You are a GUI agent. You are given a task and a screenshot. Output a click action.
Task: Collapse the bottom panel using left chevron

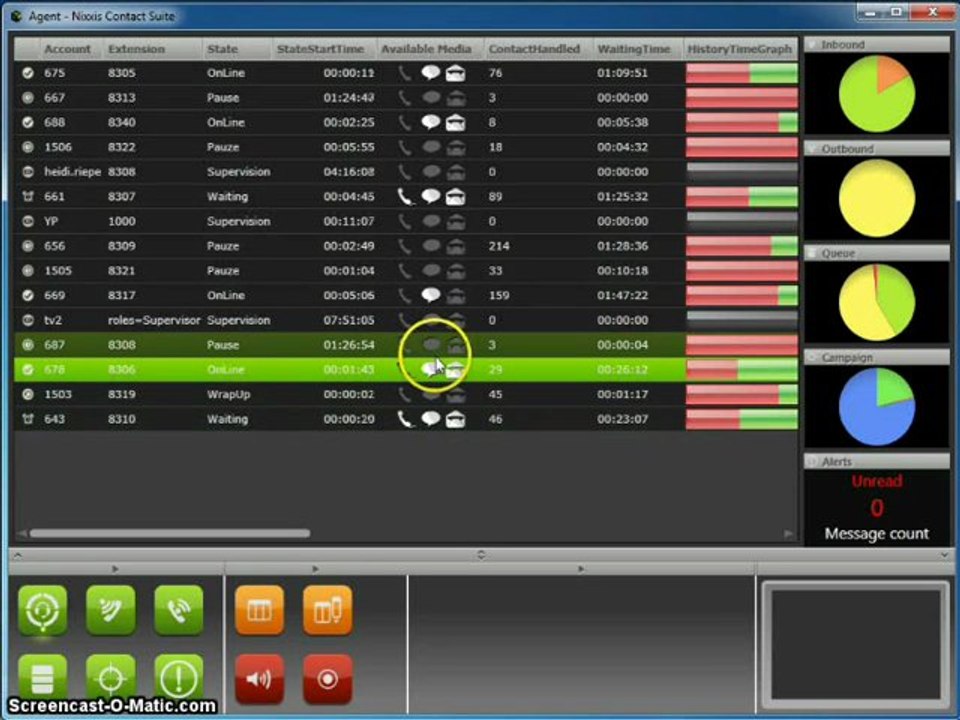[18, 555]
